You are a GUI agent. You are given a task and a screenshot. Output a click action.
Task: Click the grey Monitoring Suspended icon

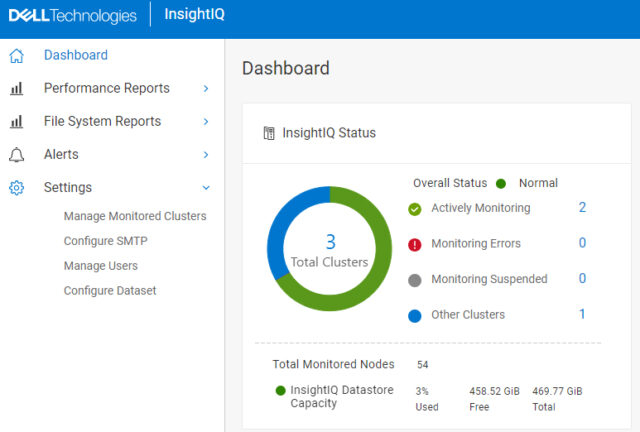[x=415, y=281]
